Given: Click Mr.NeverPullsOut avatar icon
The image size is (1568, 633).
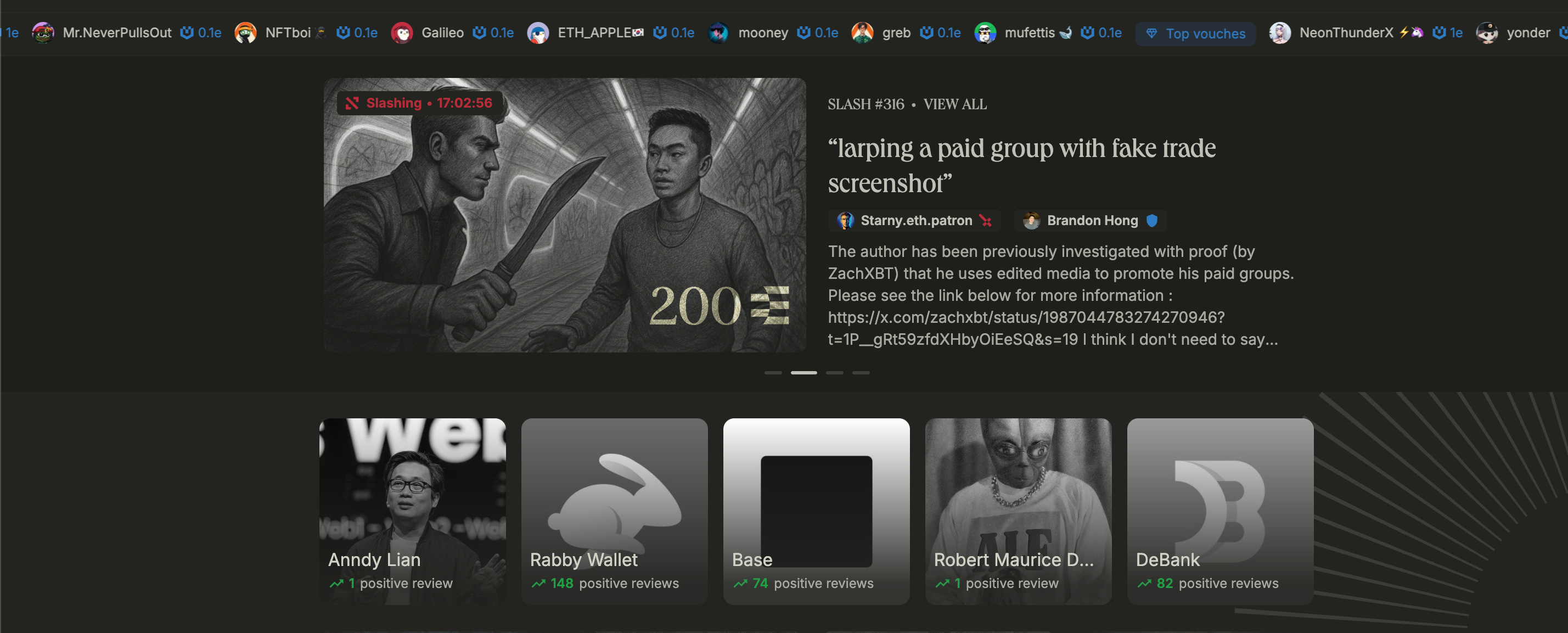Looking at the screenshot, I should (x=43, y=33).
